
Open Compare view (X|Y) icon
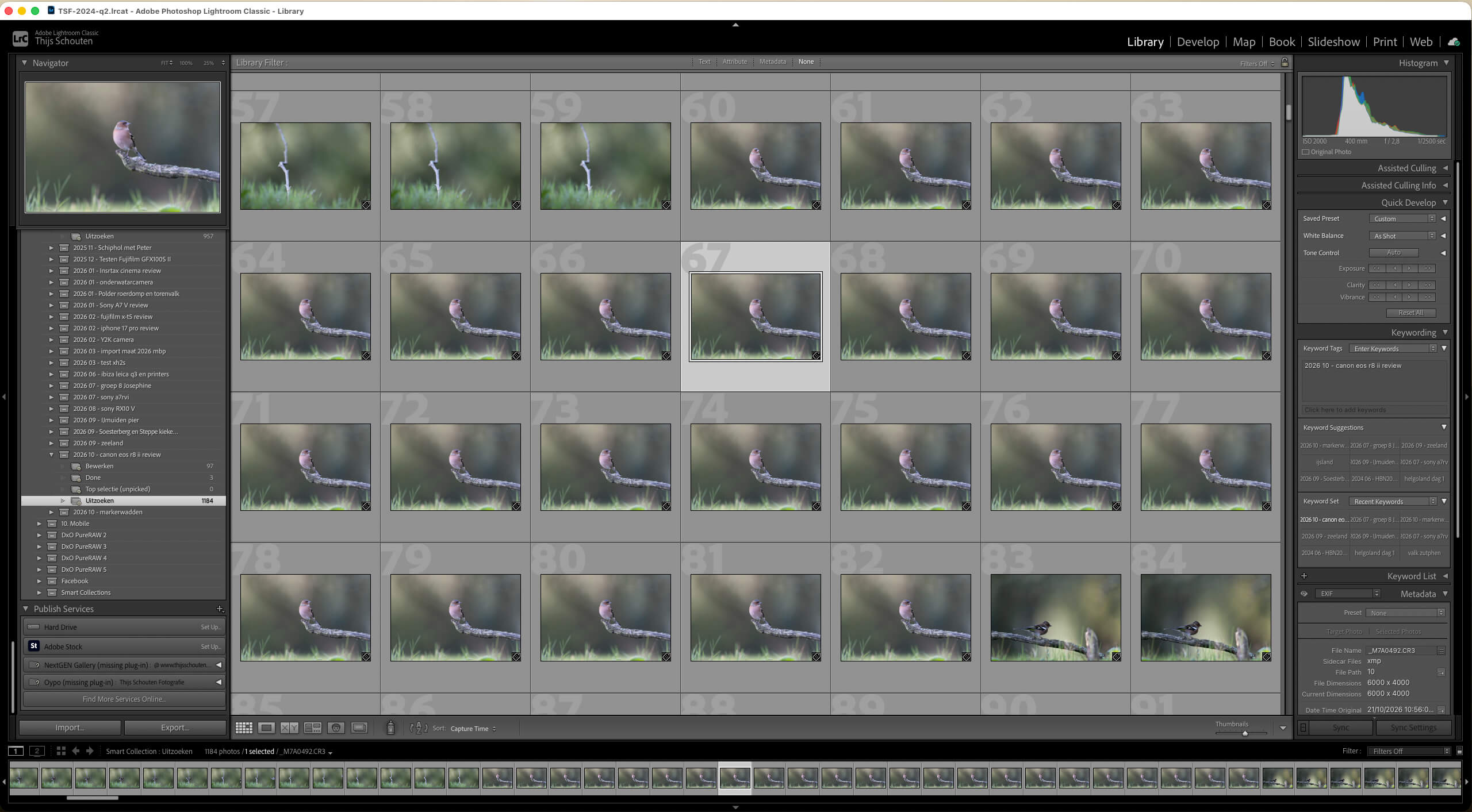tap(289, 728)
